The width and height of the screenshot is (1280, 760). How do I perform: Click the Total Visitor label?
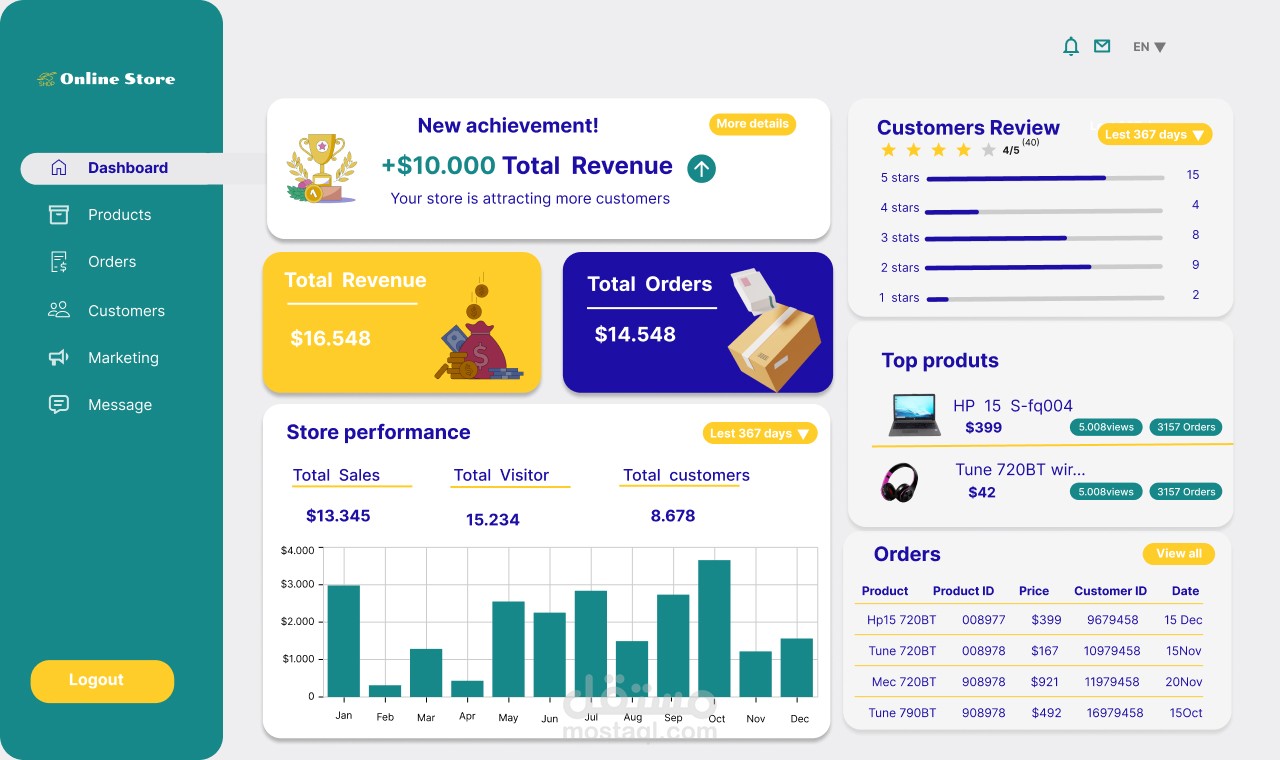[501, 475]
